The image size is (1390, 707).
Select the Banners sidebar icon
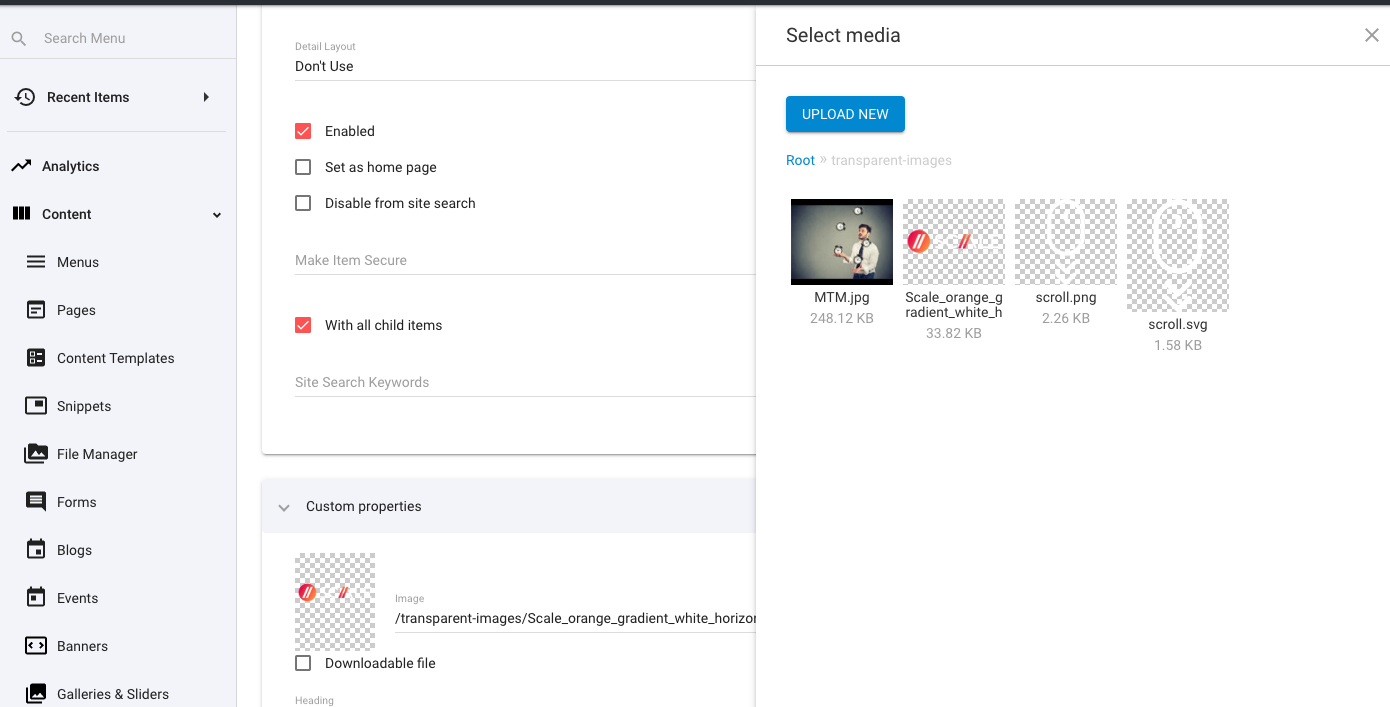(34, 645)
